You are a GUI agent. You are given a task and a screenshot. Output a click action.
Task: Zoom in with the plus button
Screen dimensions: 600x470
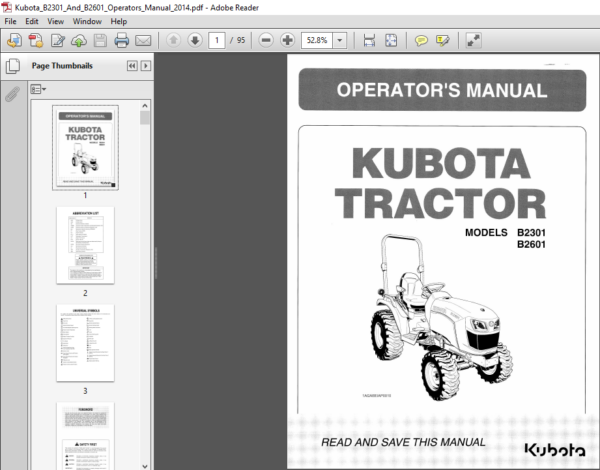(x=287, y=40)
